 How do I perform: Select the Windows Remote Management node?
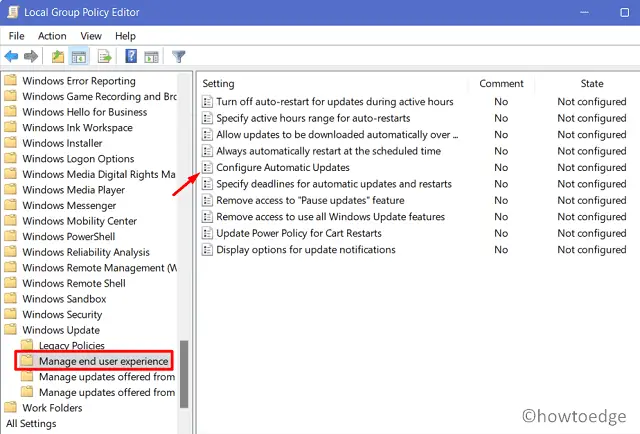point(100,267)
